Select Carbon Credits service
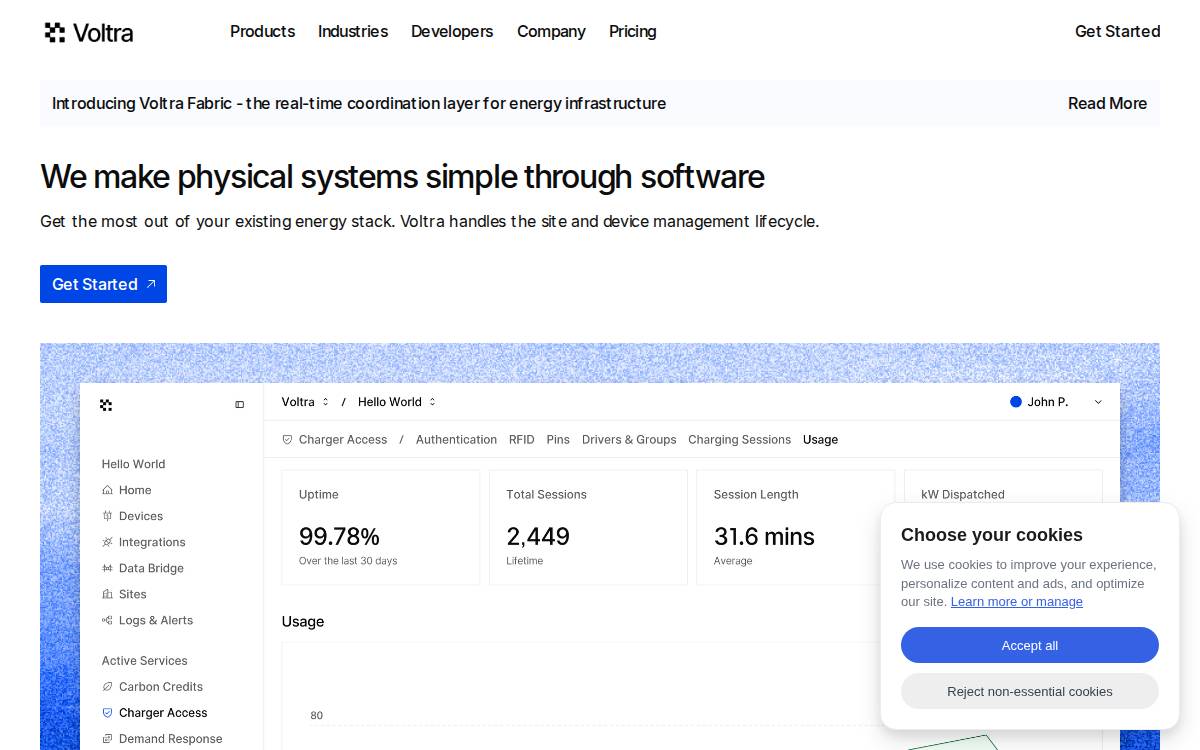The width and height of the screenshot is (1200, 750). [x=161, y=687]
